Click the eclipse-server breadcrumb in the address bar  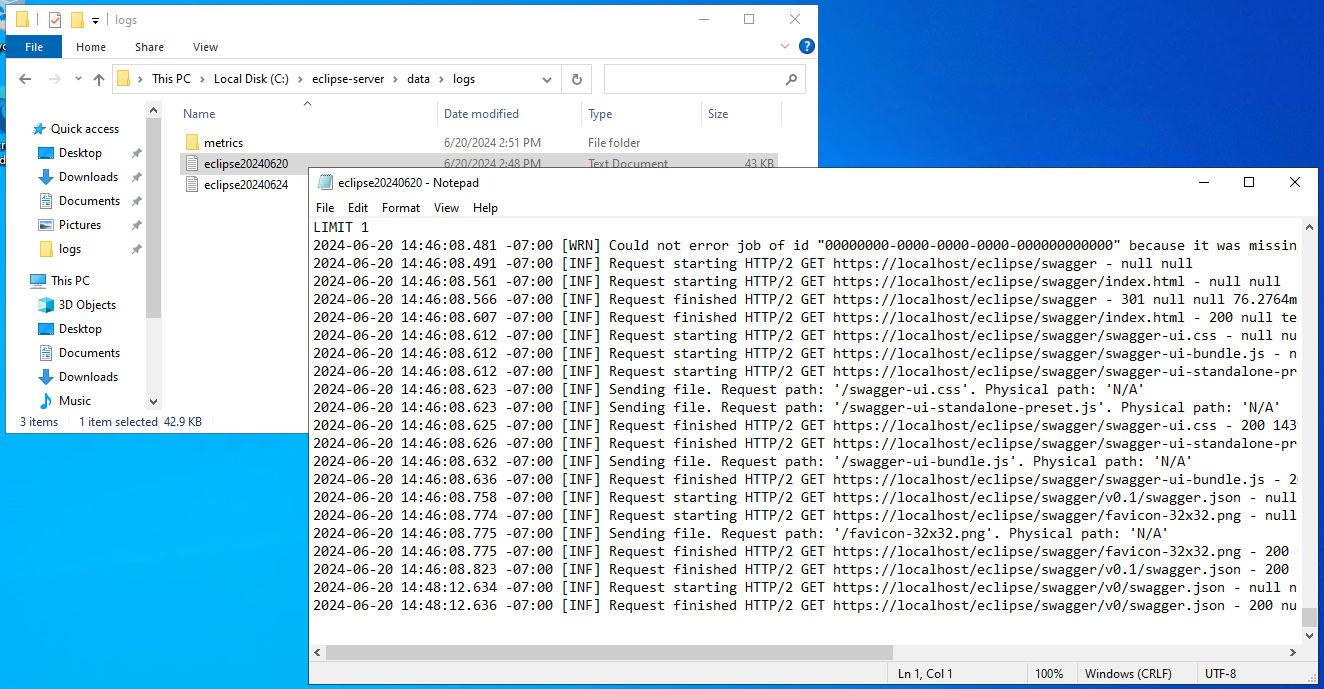tap(347, 79)
